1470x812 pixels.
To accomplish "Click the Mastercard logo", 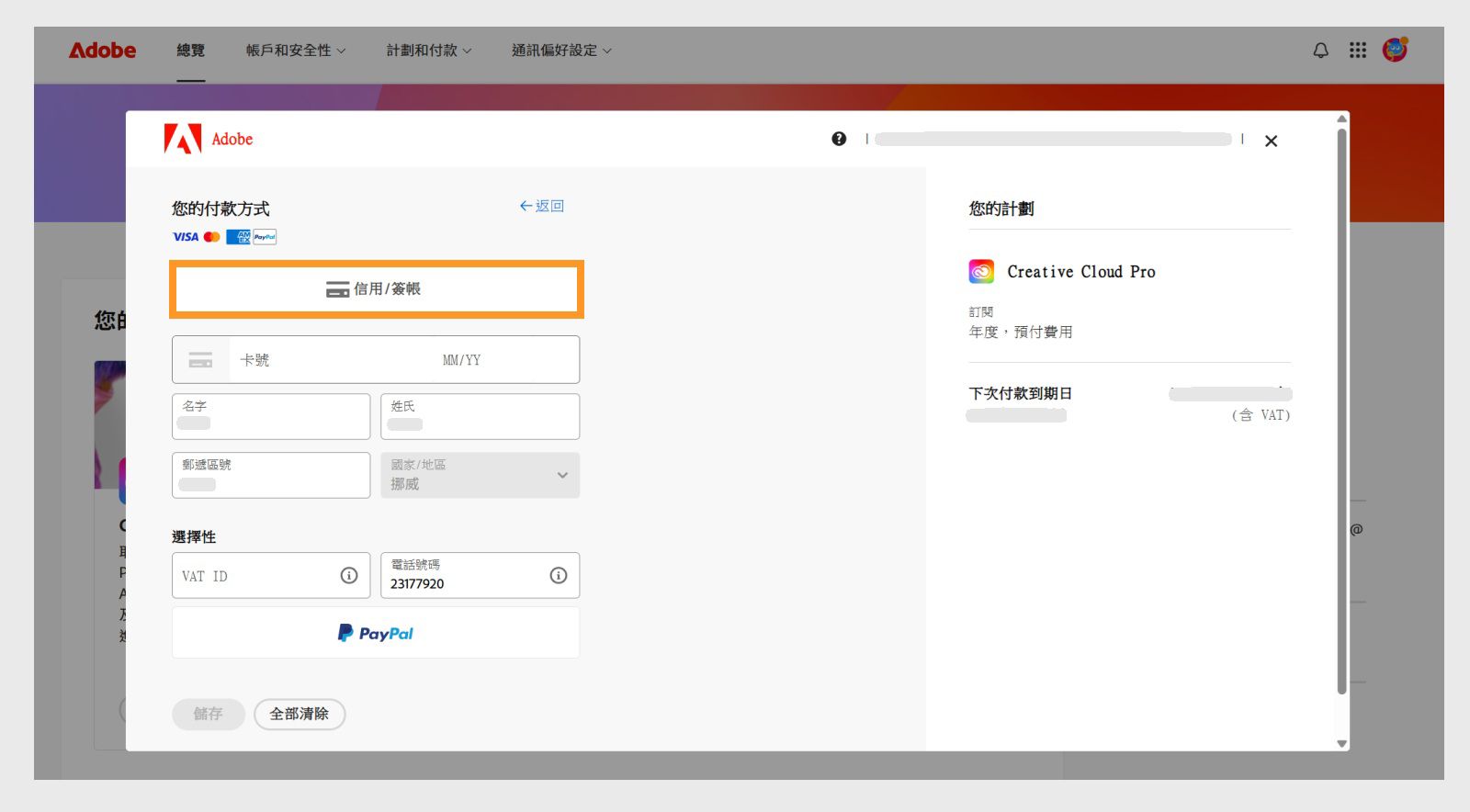I will (x=212, y=237).
